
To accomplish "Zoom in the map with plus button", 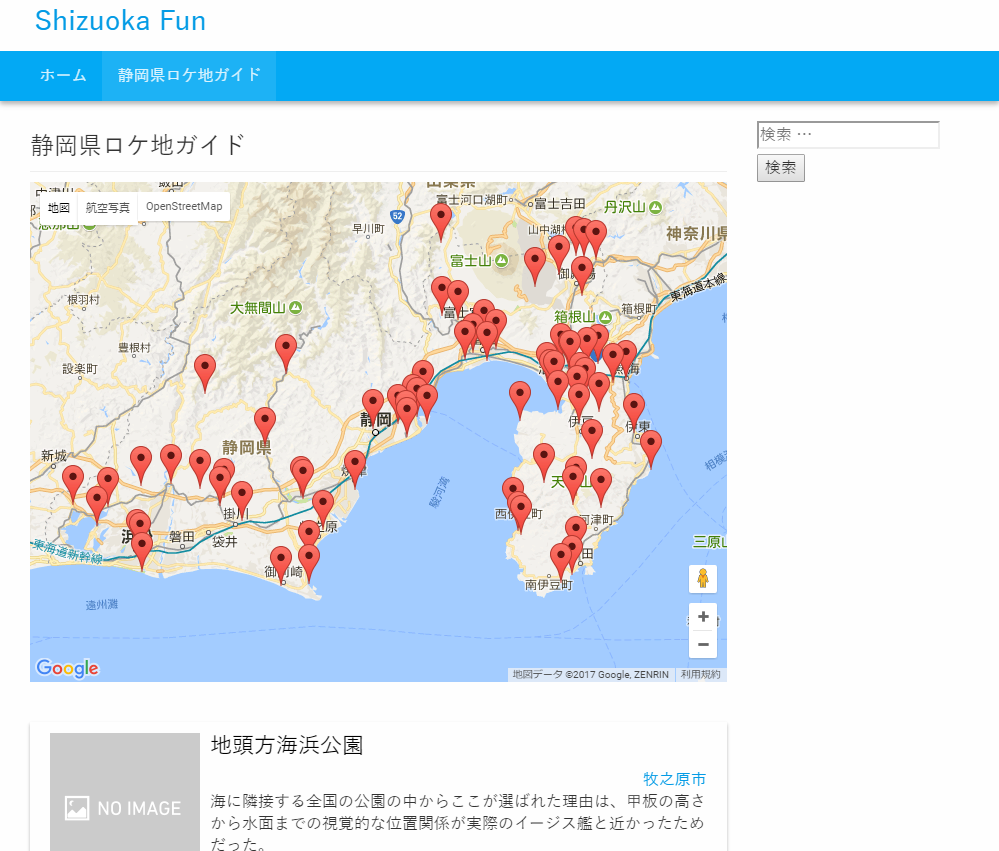I will pyautogui.click(x=703, y=617).
